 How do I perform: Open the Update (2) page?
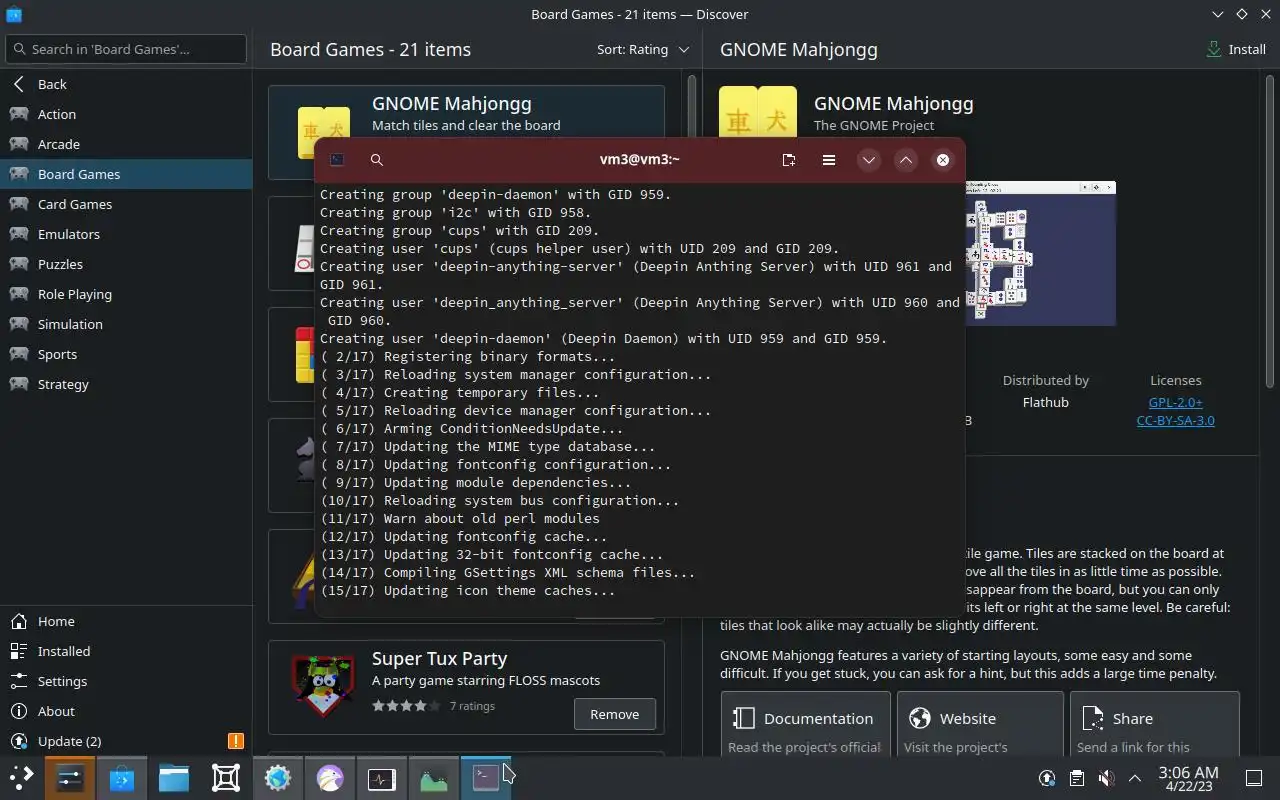click(126, 741)
